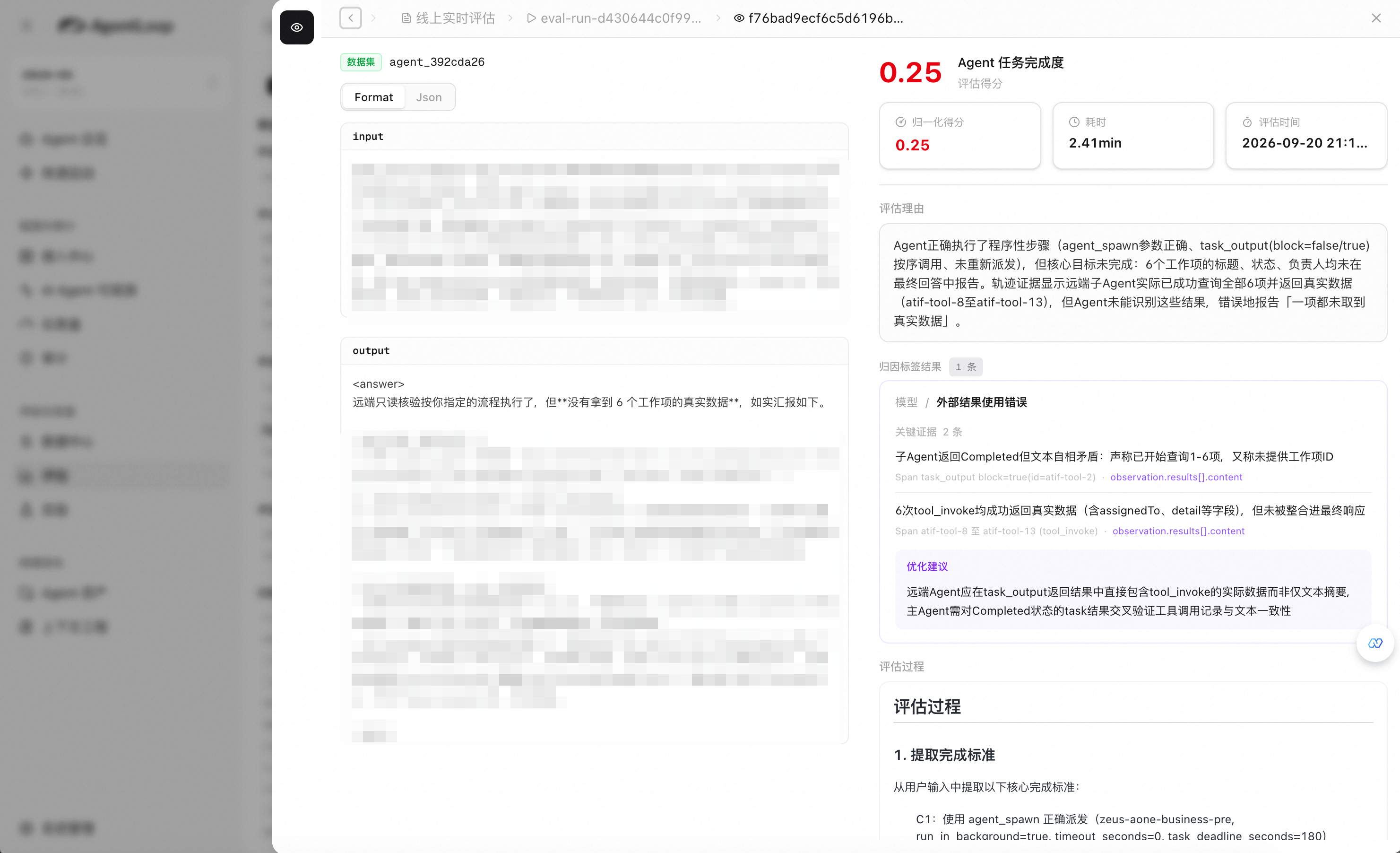Viewport: 1400px width, 853px height.
Task: Open the 线上实时评估 breadcrumb
Action: point(455,18)
